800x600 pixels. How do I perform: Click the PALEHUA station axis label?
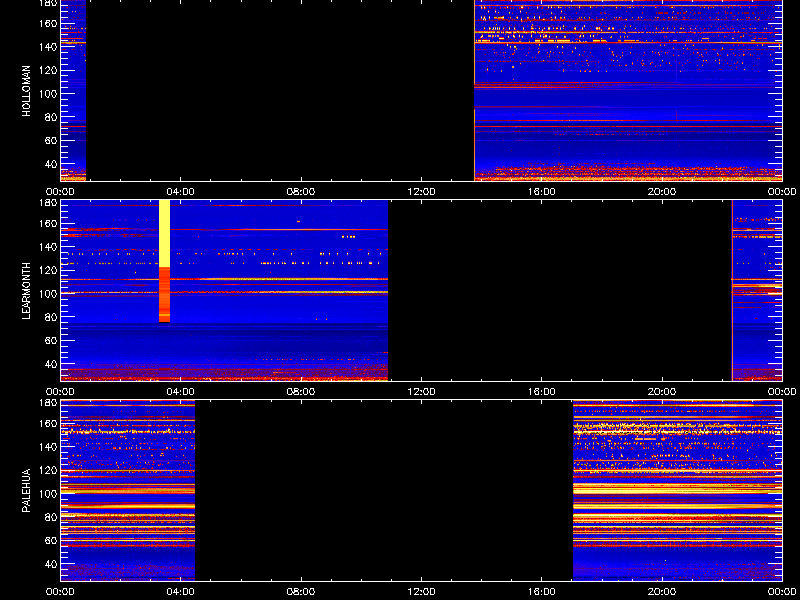click(27, 490)
